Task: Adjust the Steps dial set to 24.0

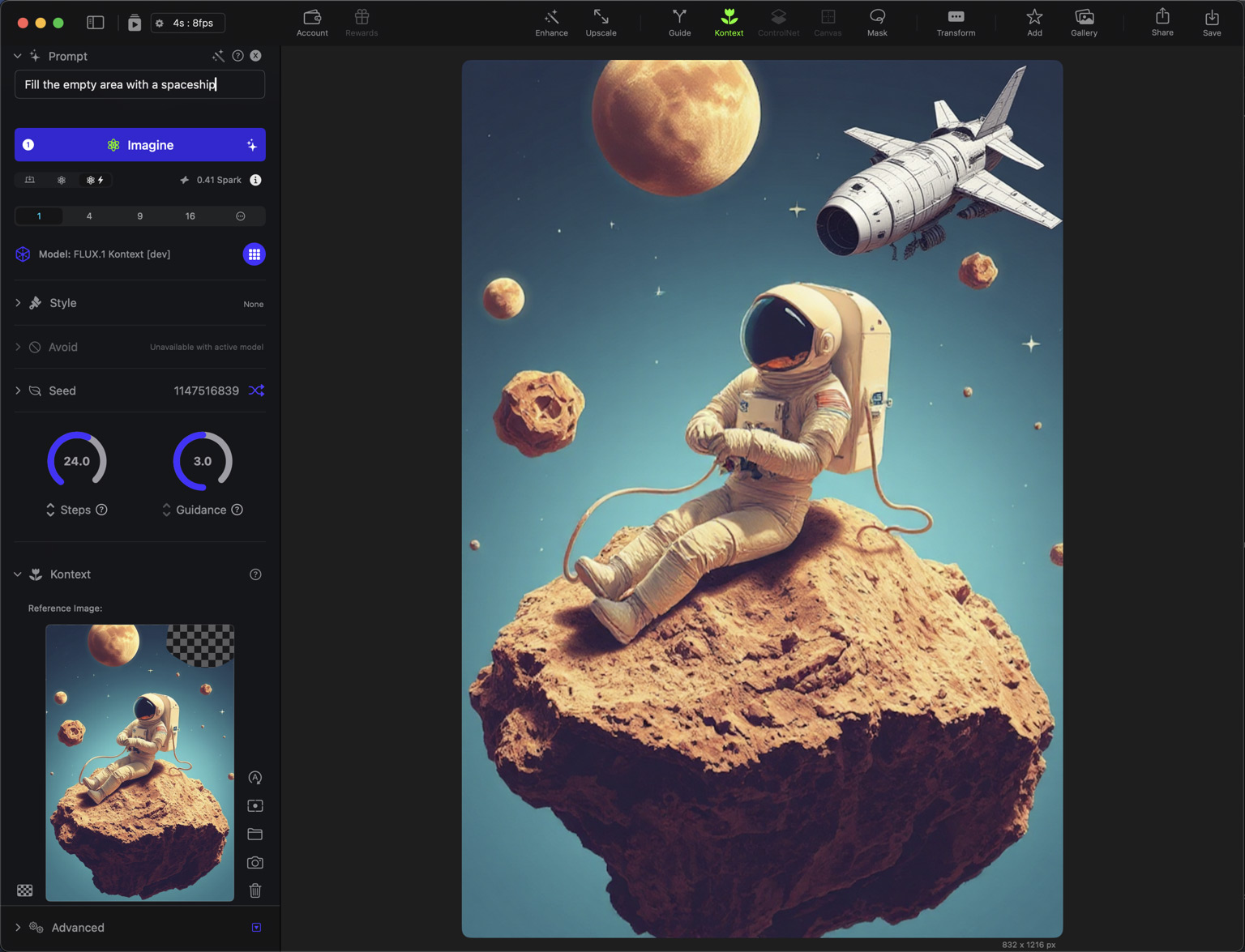Action: click(x=77, y=461)
